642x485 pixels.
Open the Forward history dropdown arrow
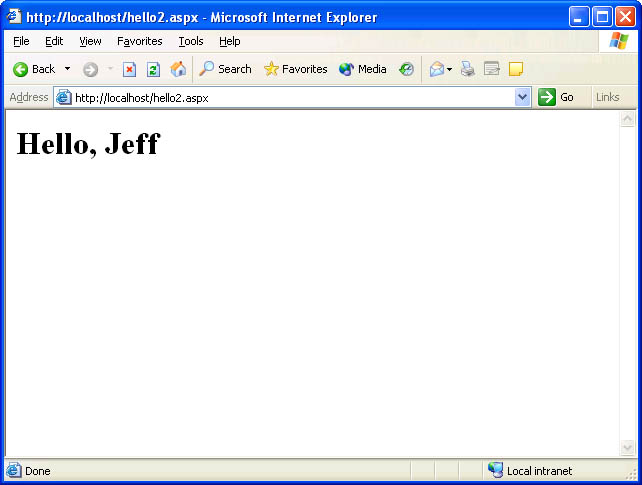click(x=110, y=69)
